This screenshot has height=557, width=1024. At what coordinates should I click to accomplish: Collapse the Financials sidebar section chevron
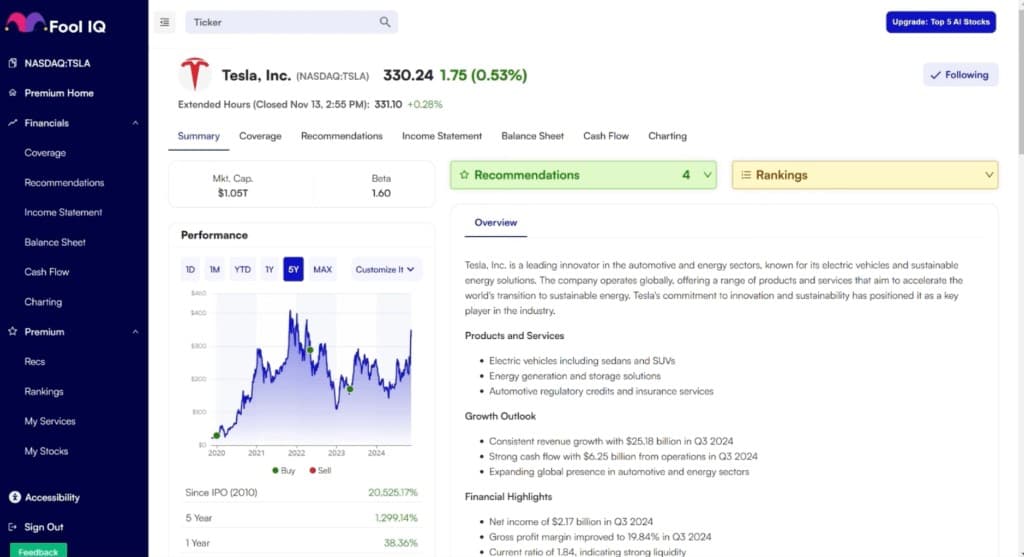(135, 123)
